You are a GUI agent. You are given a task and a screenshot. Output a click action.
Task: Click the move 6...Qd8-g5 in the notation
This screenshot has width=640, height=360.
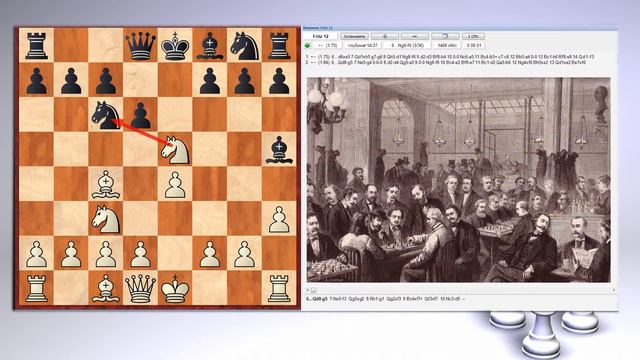[317, 299]
